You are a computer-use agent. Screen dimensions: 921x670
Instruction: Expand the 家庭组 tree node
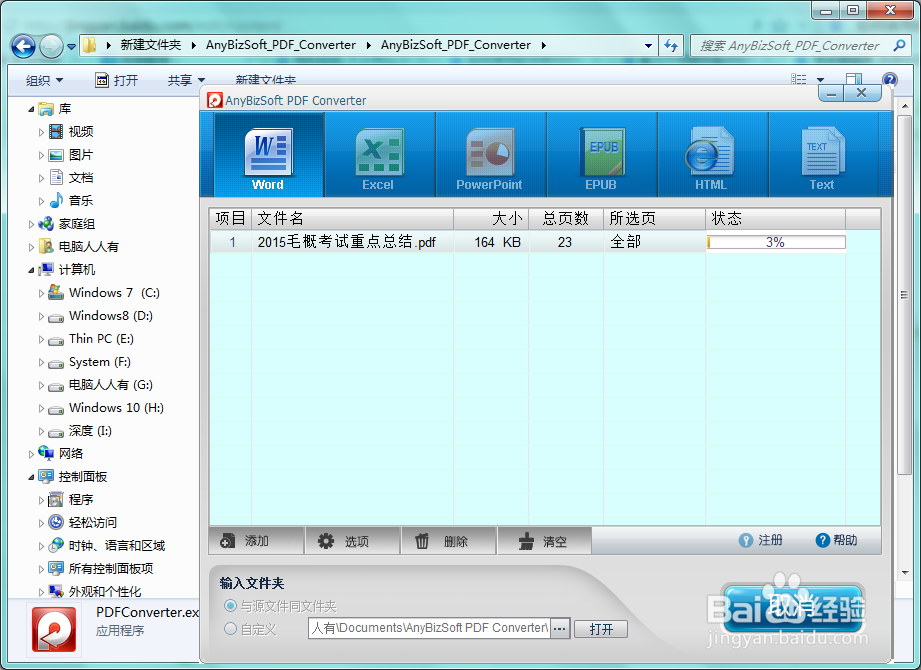(31, 224)
